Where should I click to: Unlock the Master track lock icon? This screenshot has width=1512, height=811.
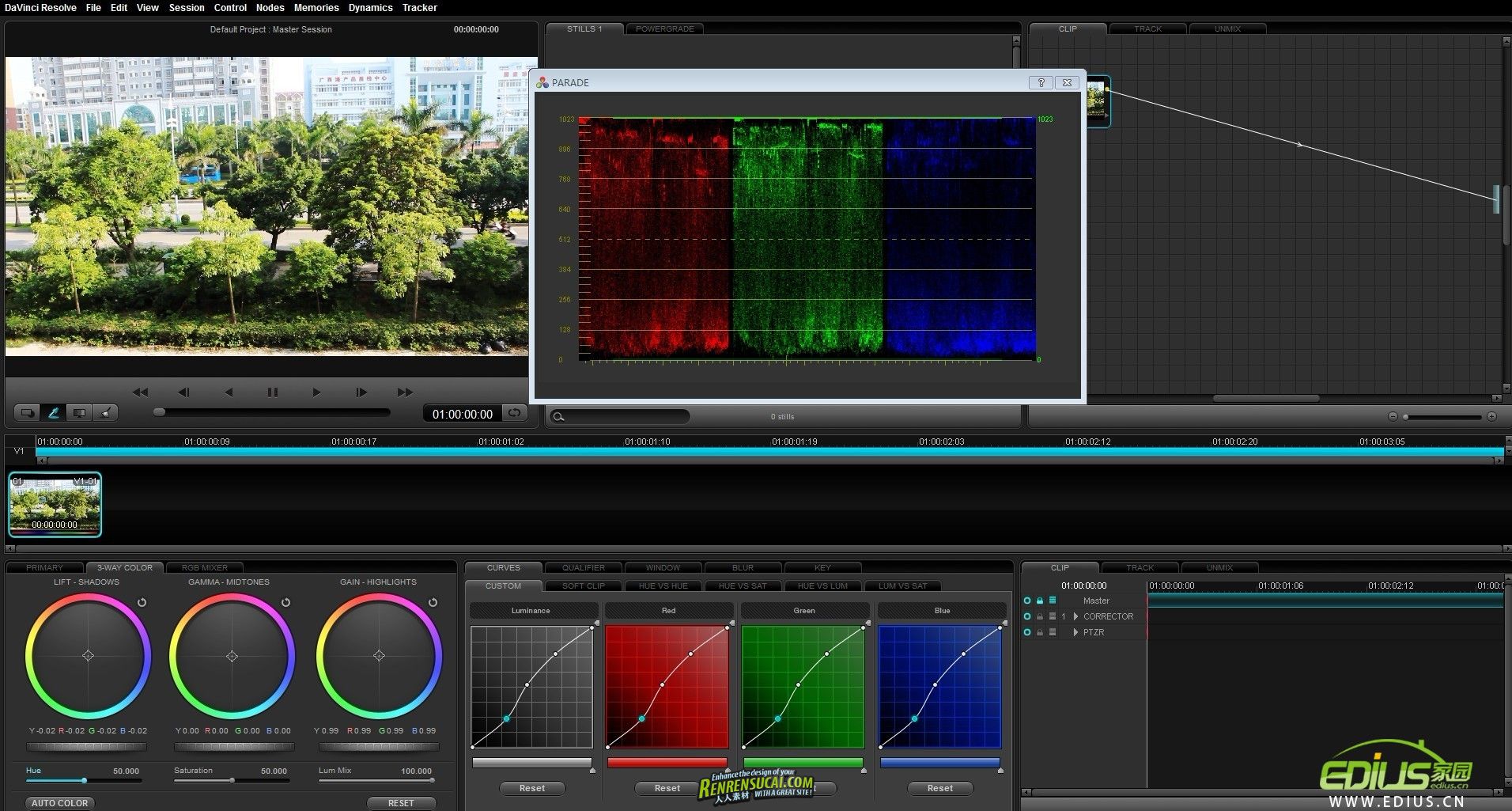tap(1040, 601)
